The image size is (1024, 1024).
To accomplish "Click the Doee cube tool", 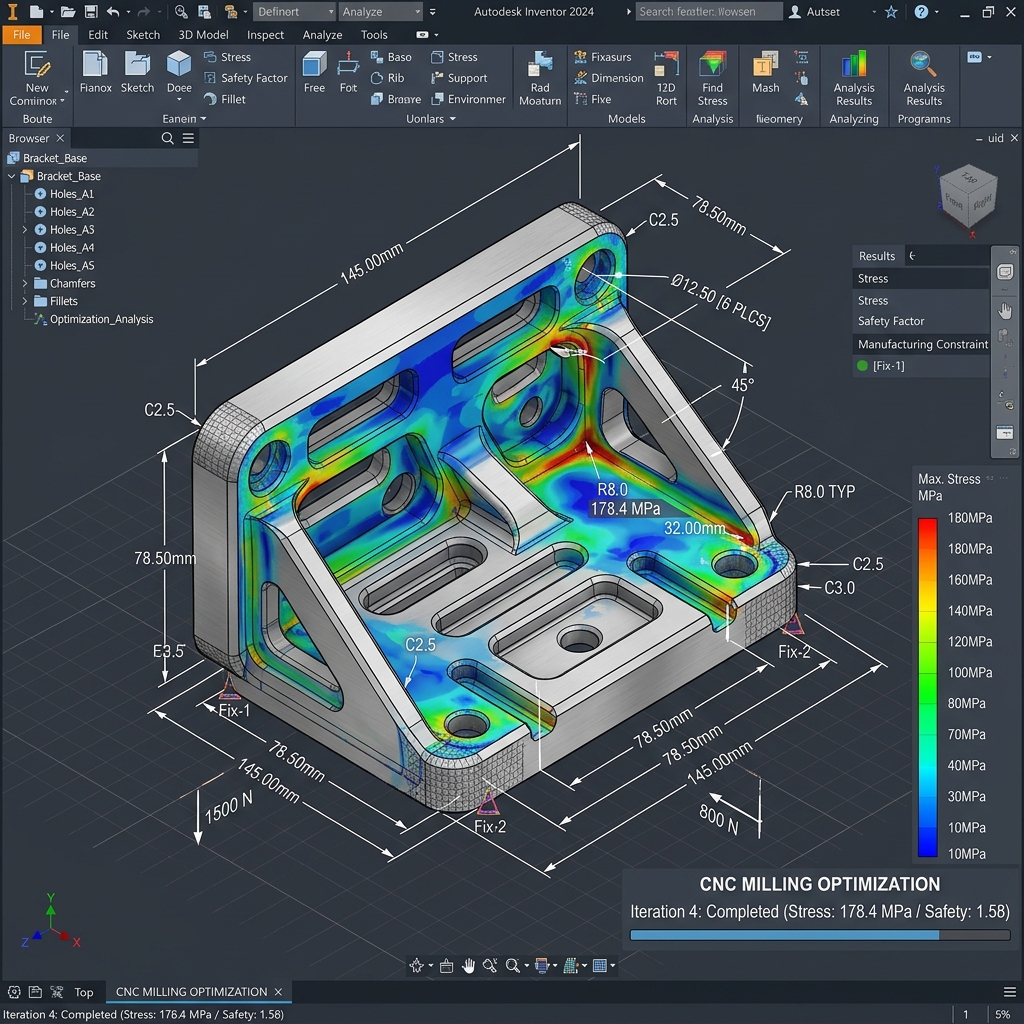I will click(x=179, y=65).
